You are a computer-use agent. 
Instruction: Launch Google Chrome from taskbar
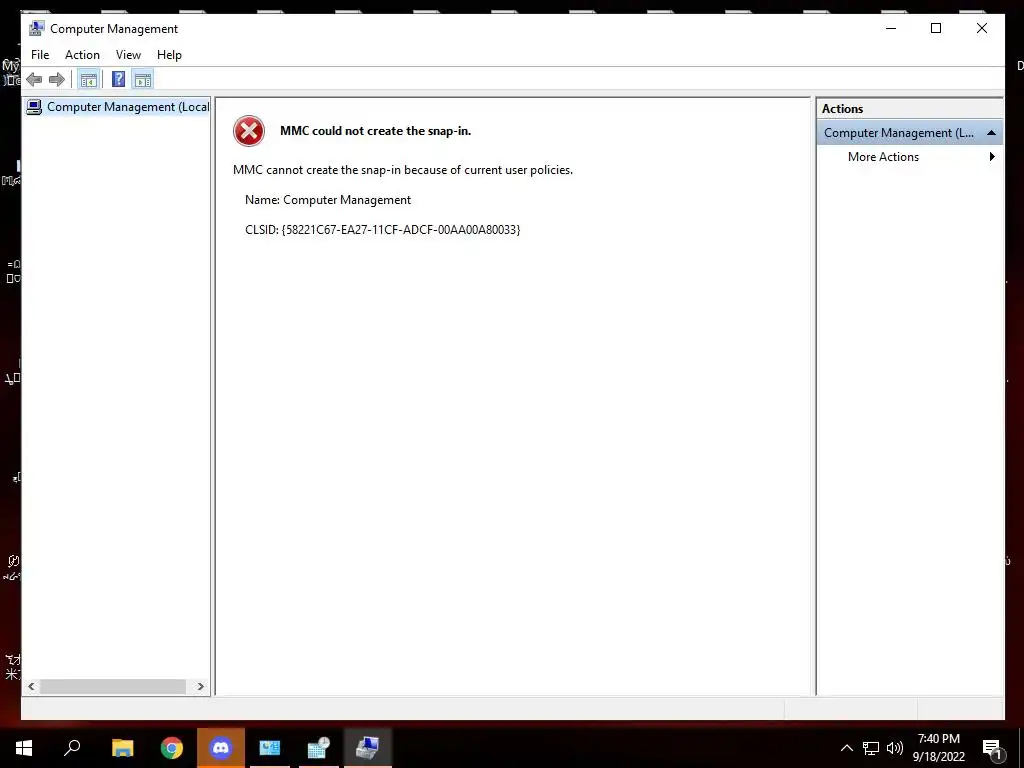(172, 748)
